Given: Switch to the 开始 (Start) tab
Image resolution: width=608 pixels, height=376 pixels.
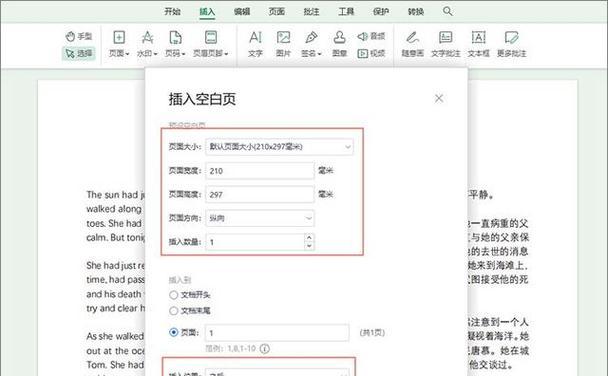Looking at the screenshot, I should (172, 12).
